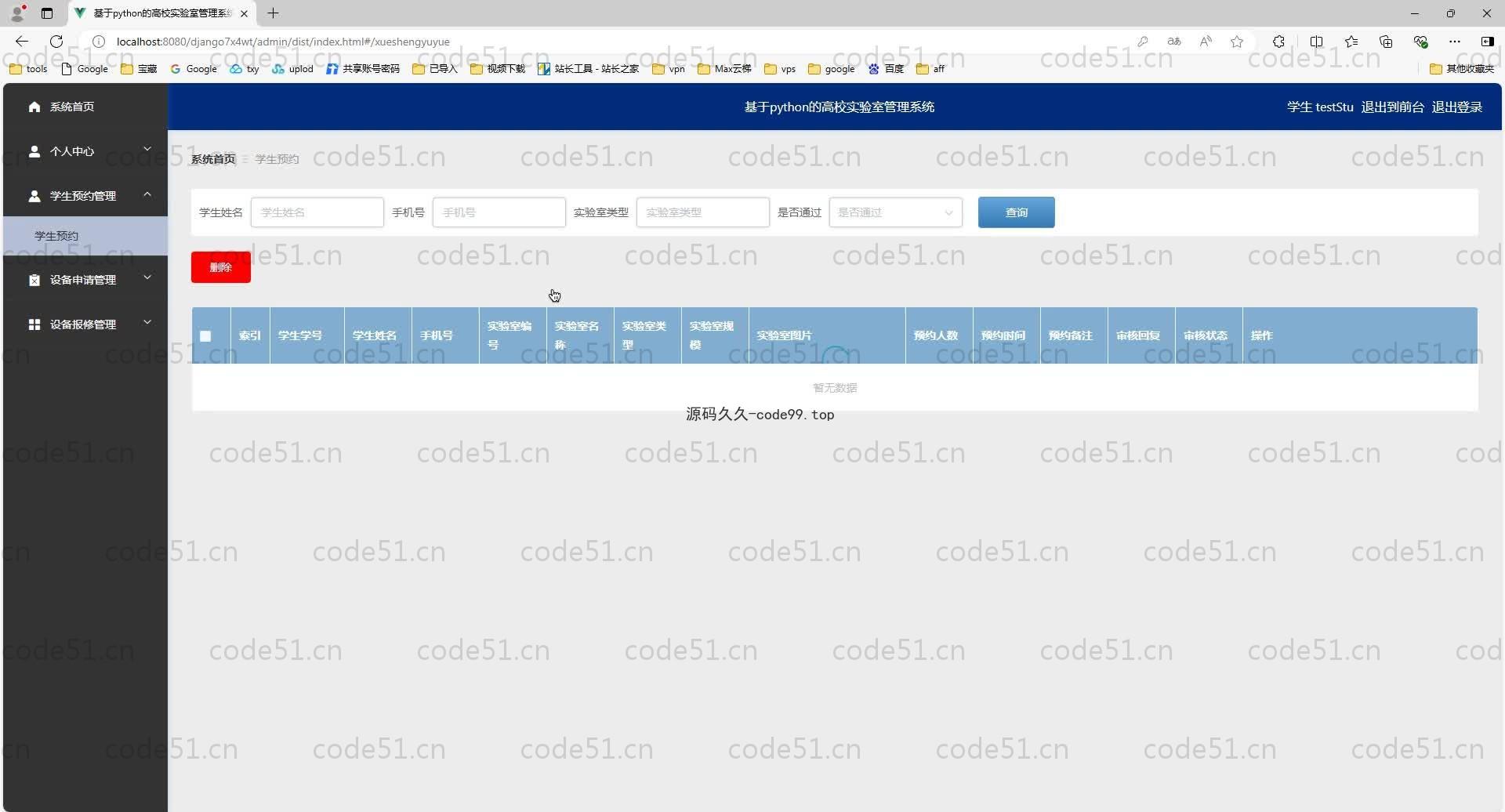The height and width of the screenshot is (812, 1505).
Task: Open the uplod bookmark link
Action: (292, 69)
